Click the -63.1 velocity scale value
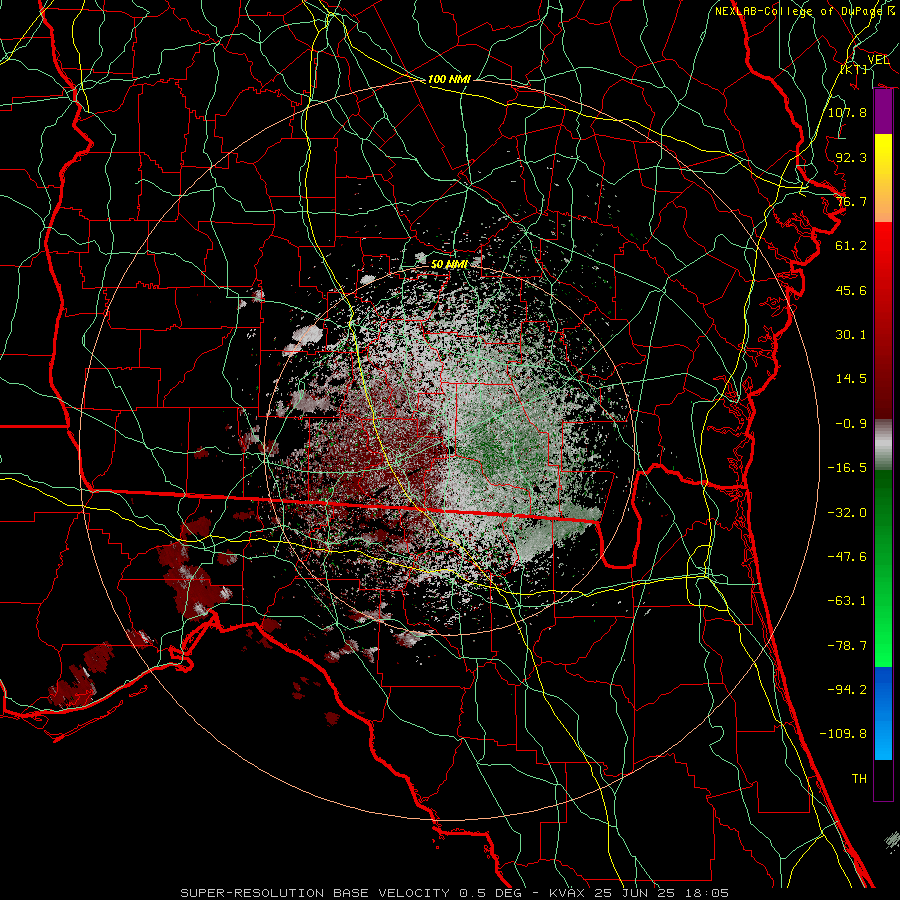 point(847,601)
